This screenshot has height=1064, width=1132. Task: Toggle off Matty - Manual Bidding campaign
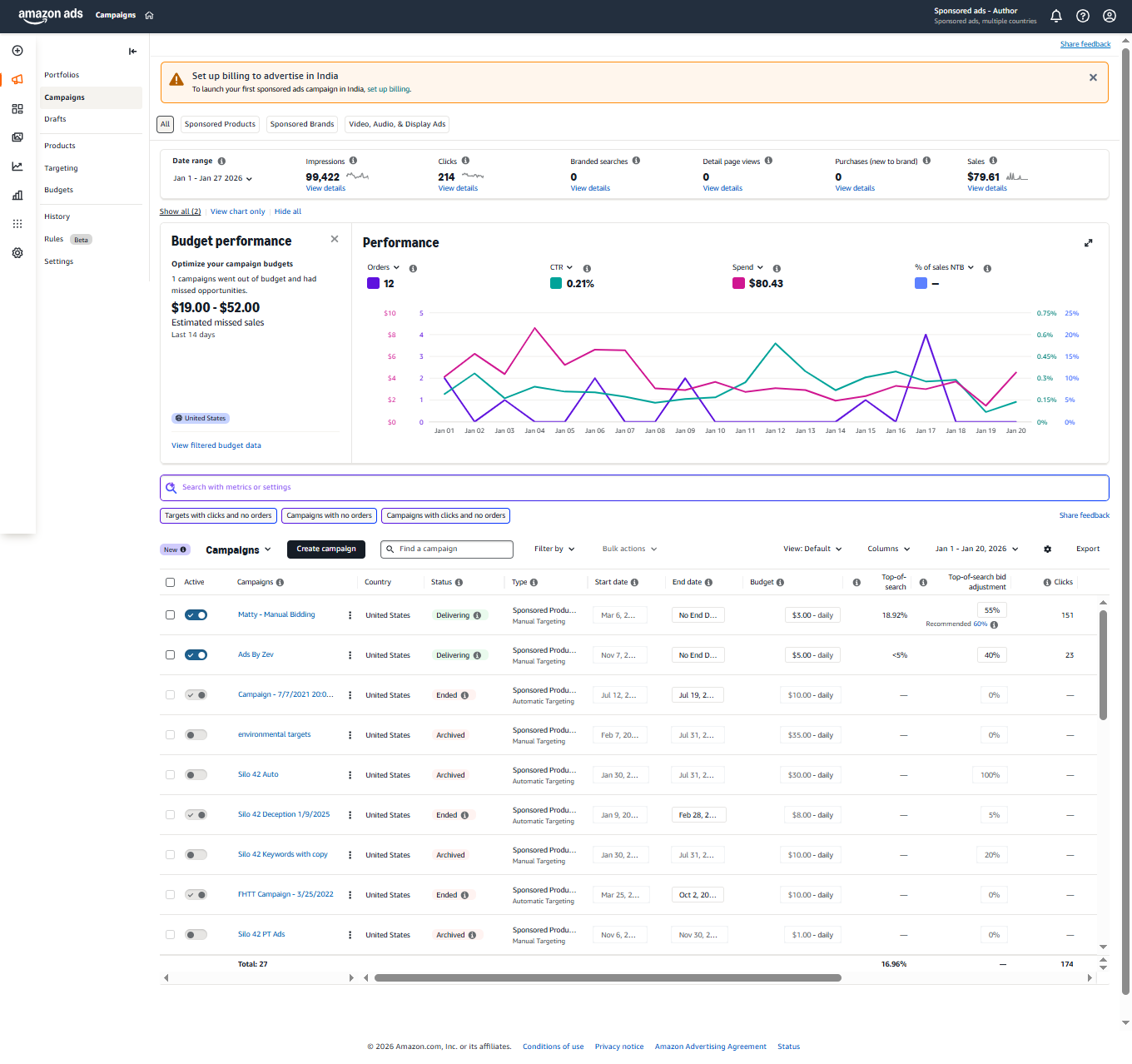196,615
